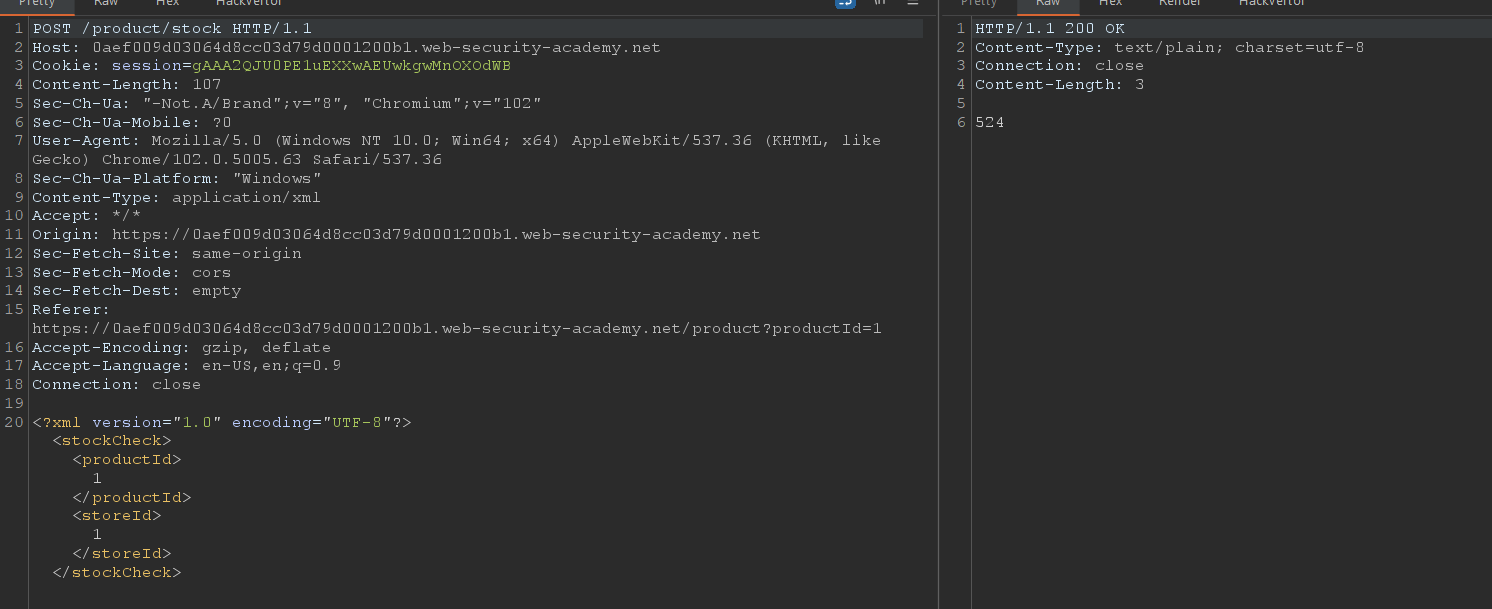Select the Pretty tab on the response panel
The height and width of the screenshot is (609, 1492).
(978, 4)
